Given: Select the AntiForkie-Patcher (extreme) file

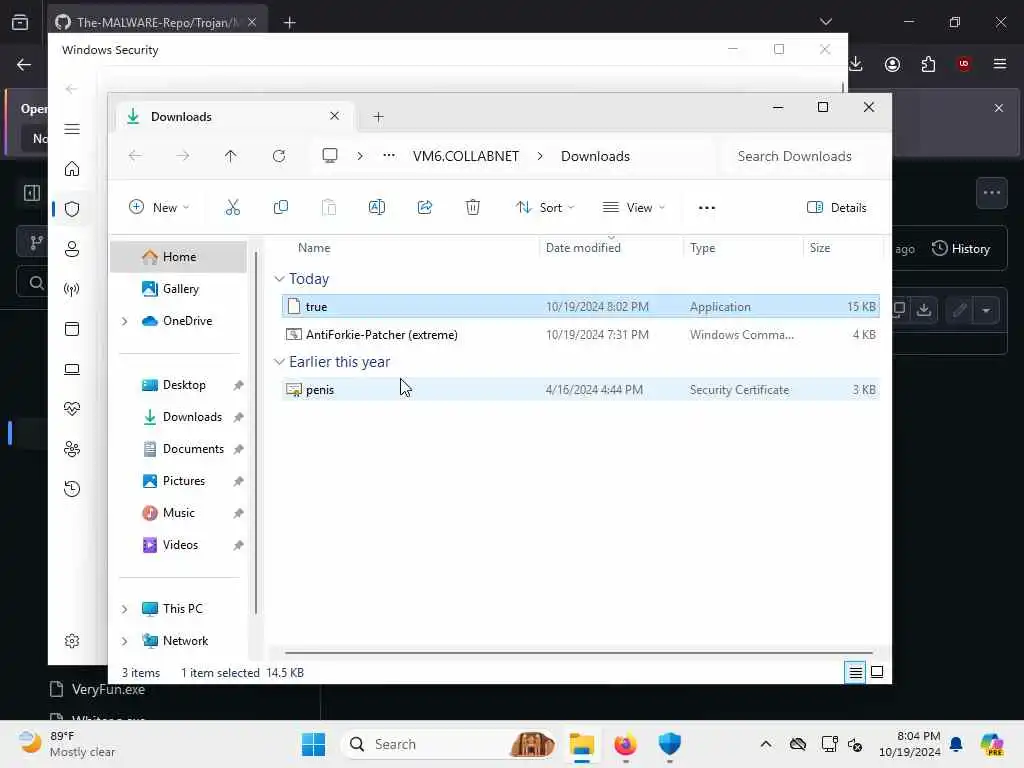Looking at the screenshot, I should click(x=581, y=334).
